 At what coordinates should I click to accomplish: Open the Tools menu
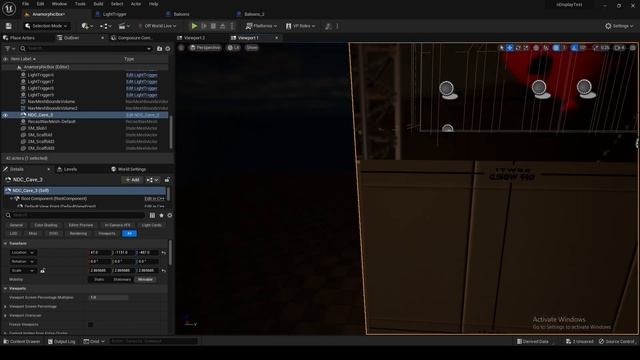tap(80, 4)
